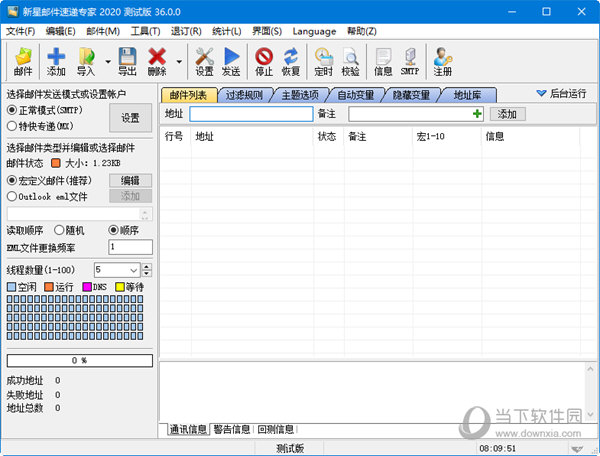600x456 pixels.
Task: Click the blue 空闲 legend swatch
Action: tap(12, 287)
